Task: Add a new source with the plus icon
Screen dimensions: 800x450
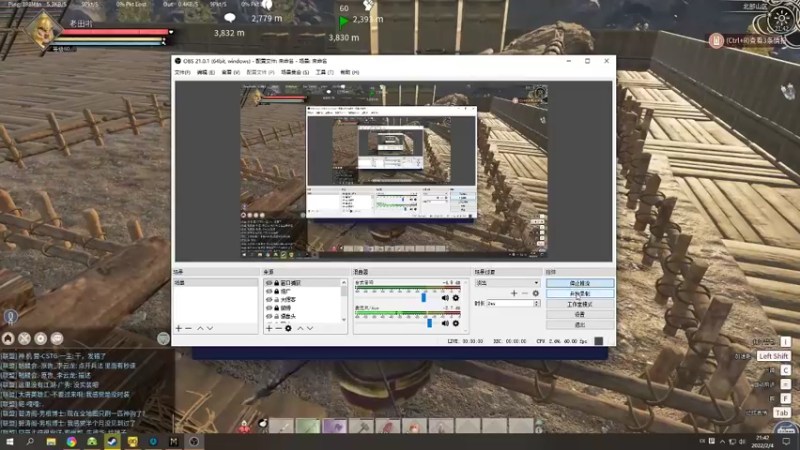Action: point(269,328)
